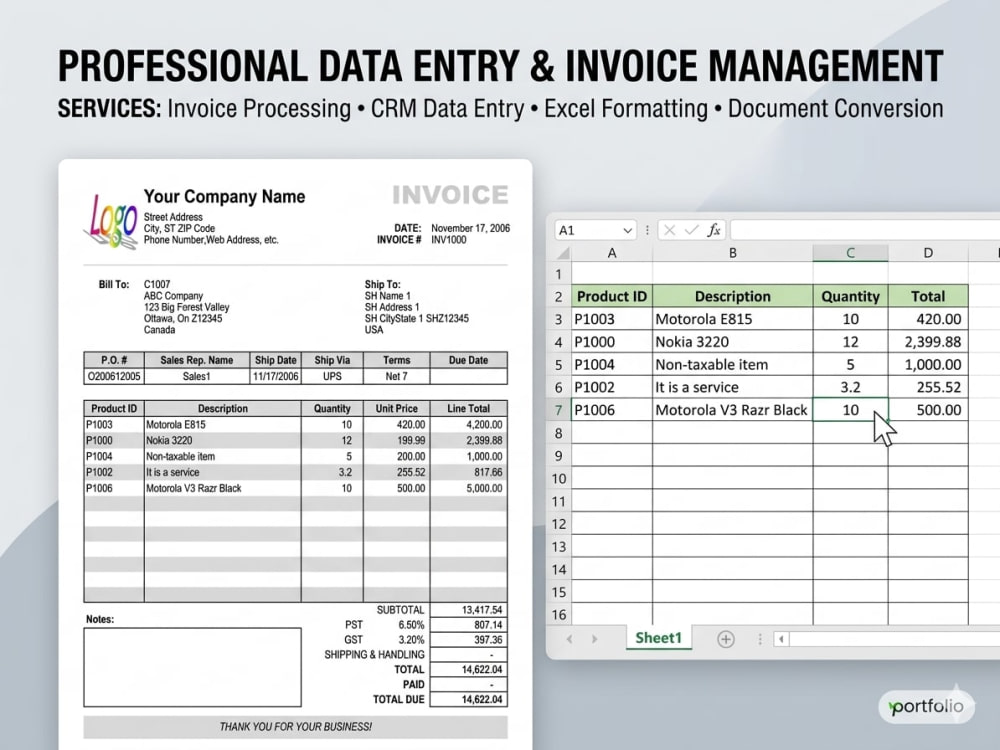This screenshot has width=1000, height=750.
Task: Select row 1 header
Action: tap(559, 274)
